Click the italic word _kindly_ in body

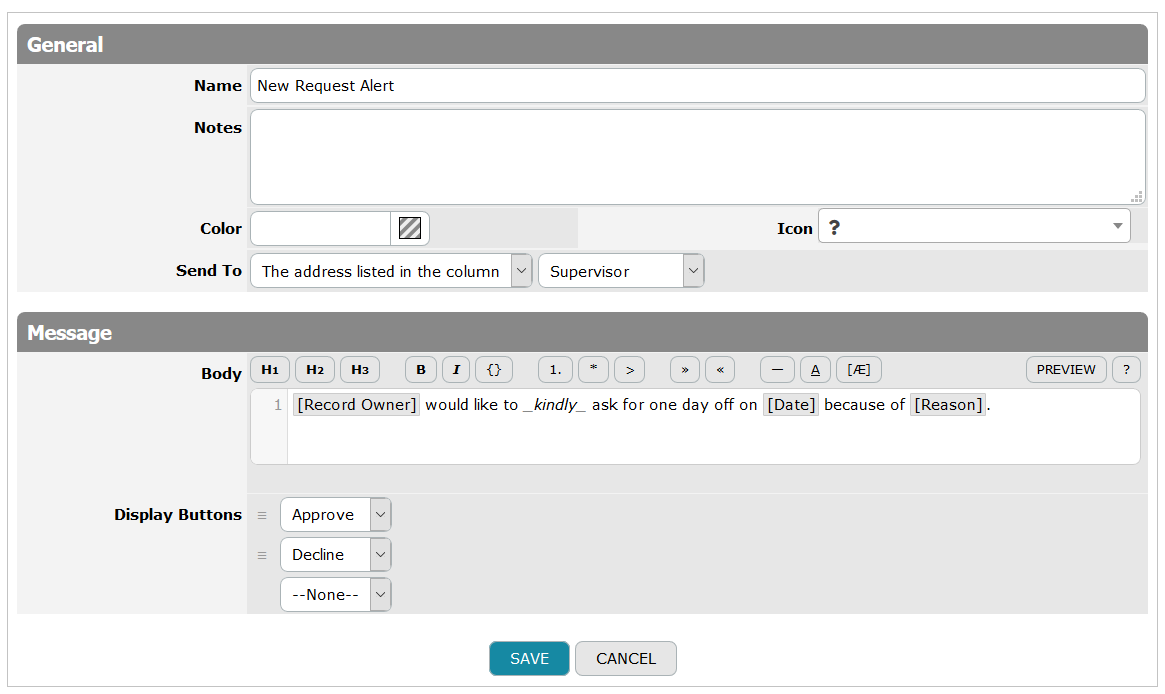[554, 405]
